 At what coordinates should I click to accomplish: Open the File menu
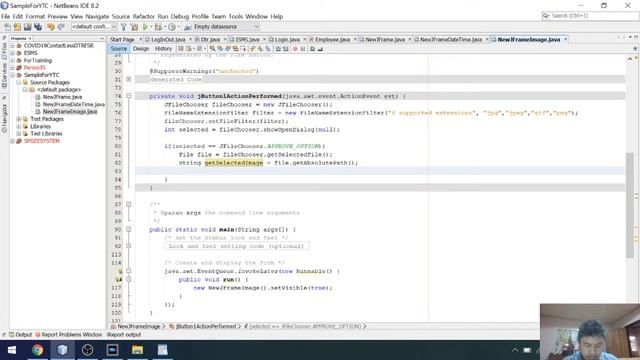click(6, 17)
